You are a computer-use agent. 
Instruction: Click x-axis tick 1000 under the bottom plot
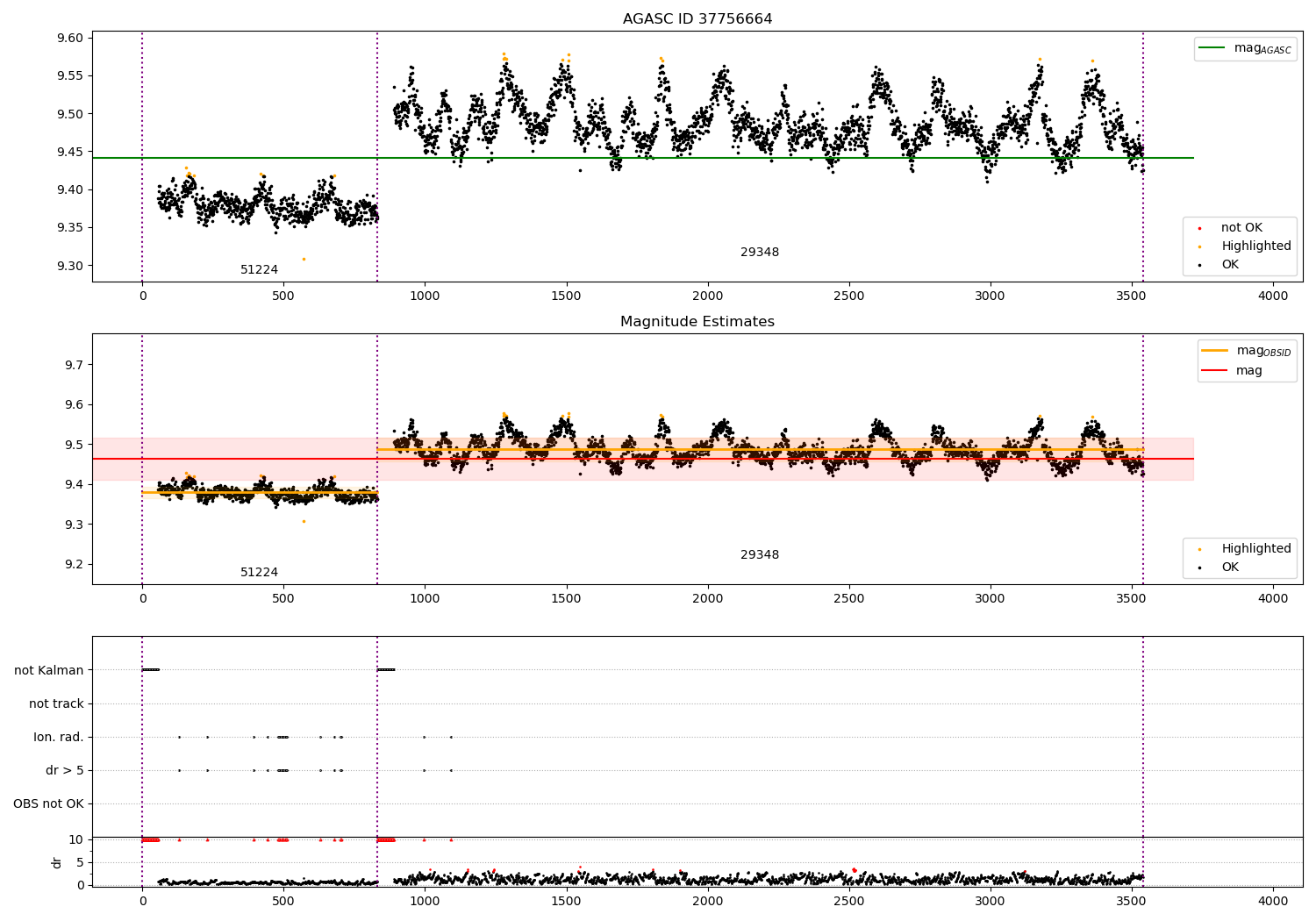coord(425,901)
